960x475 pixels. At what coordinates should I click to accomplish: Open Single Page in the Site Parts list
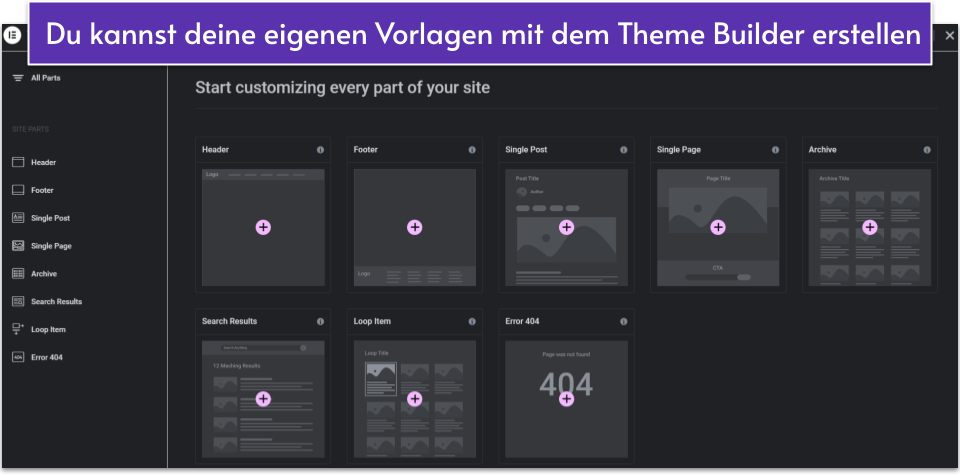pos(51,246)
